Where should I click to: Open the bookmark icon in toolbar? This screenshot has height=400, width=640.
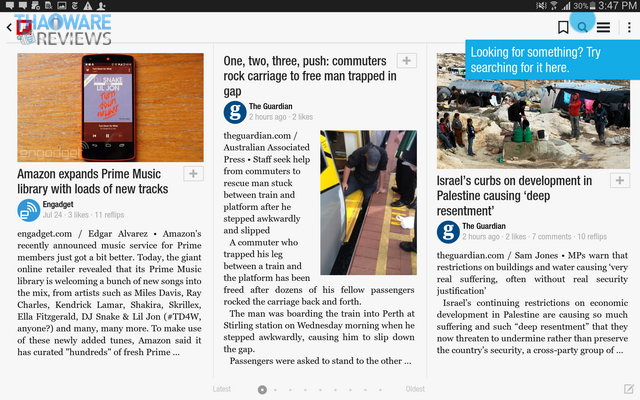(563, 27)
